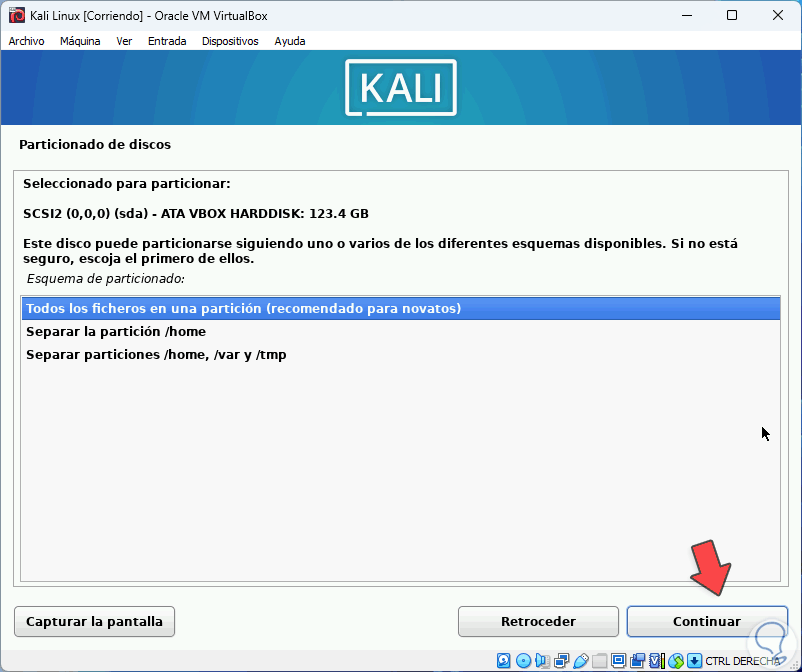Click the shared folders status icon
The image size is (802, 672).
pyautogui.click(x=599, y=660)
